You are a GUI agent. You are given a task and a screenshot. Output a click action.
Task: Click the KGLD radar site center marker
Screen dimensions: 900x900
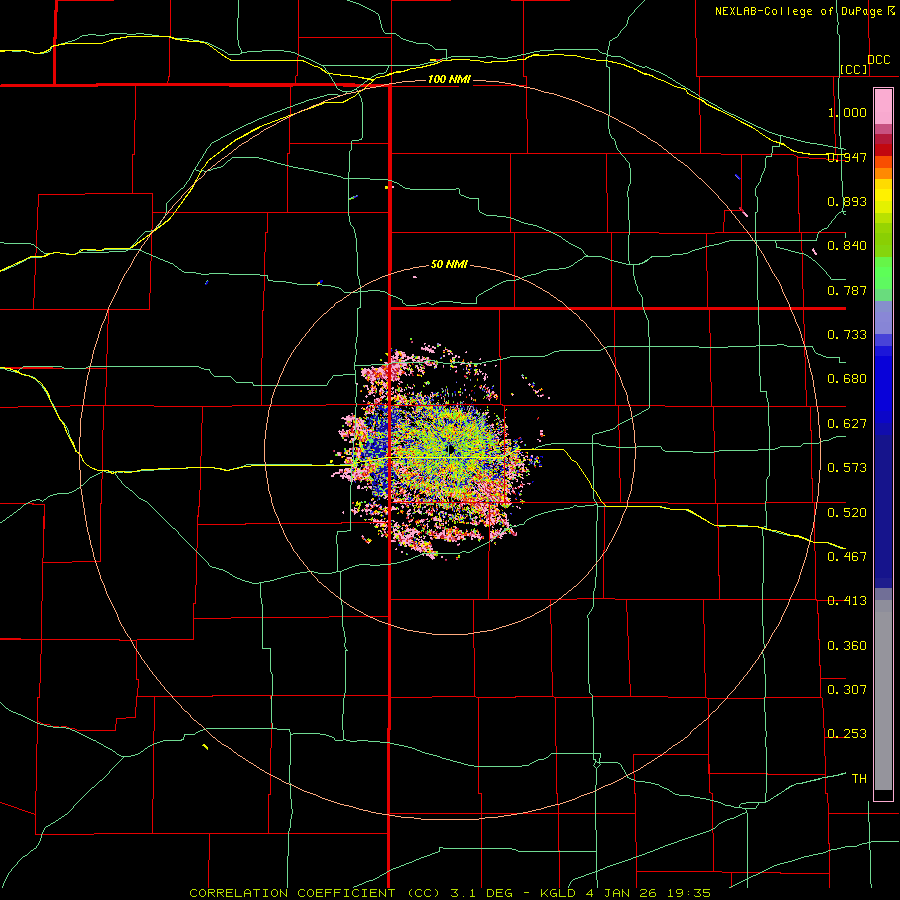pos(451,449)
